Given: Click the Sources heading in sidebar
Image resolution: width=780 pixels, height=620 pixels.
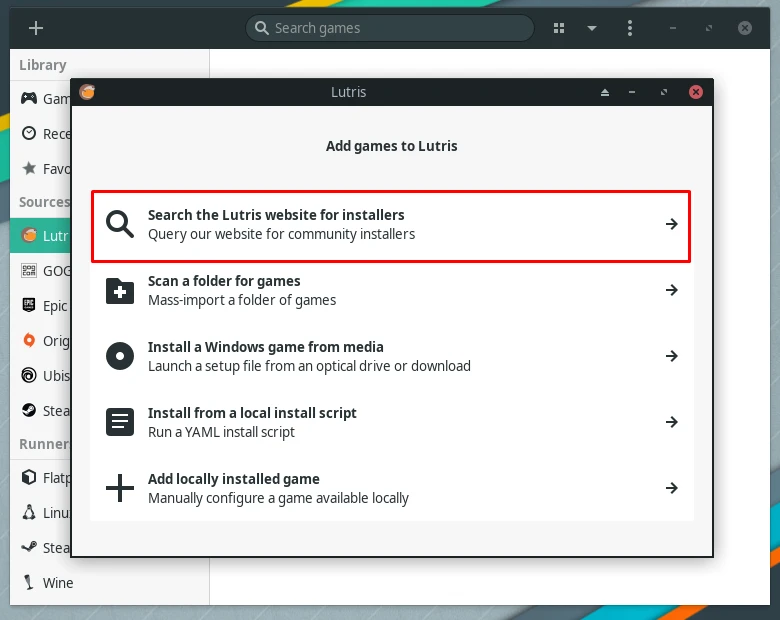Looking at the screenshot, I should tap(44, 202).
